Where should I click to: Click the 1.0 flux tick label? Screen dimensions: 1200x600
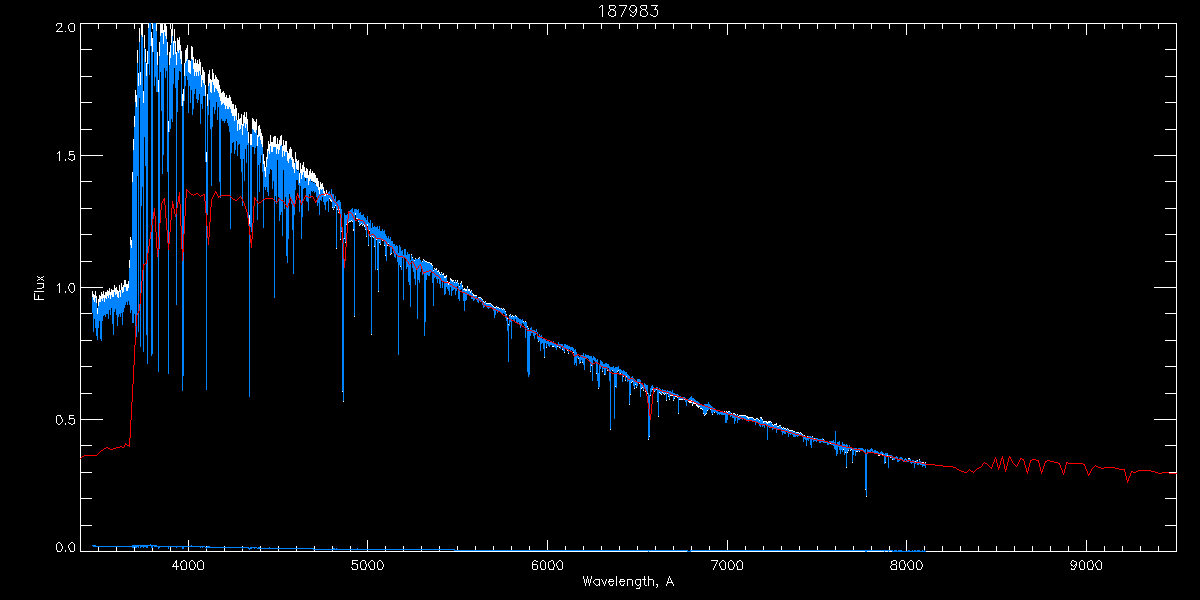coord(64,288)
